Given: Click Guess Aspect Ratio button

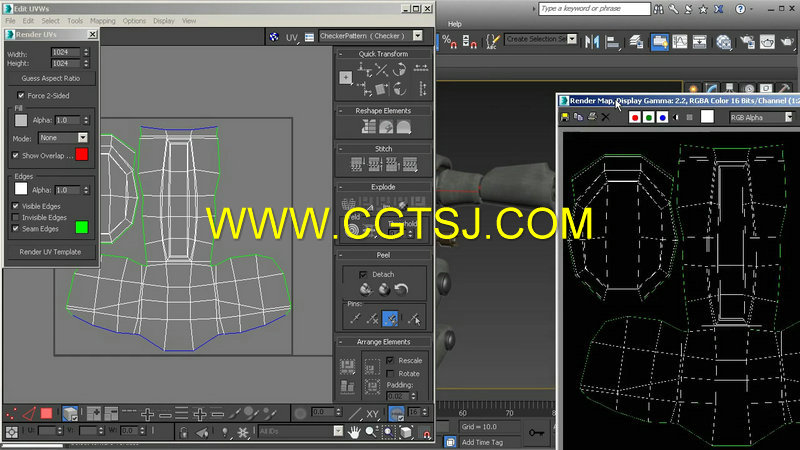Looking at the screenshot, I should 51,79.
